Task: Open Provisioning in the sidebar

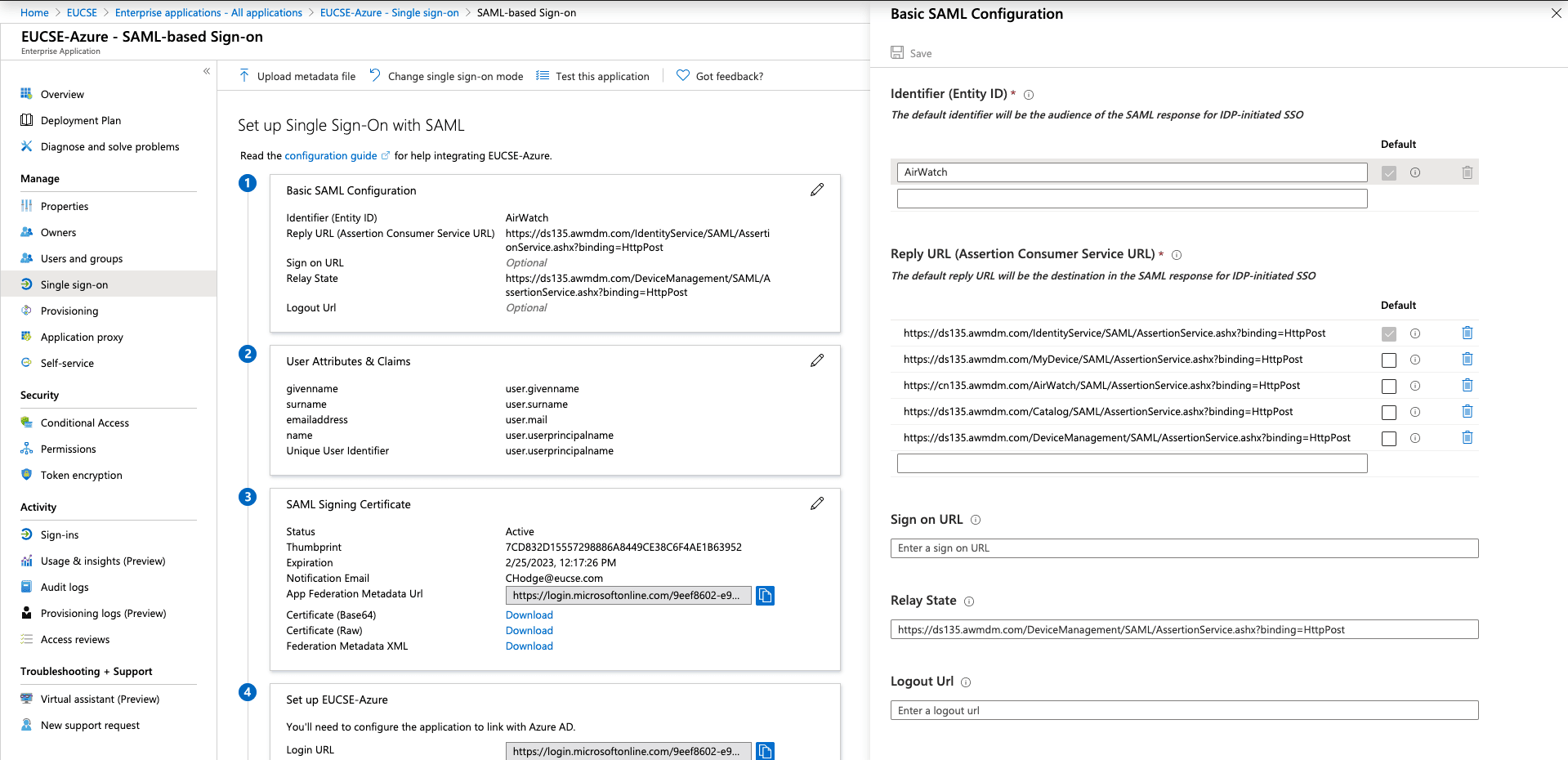Action: (69, 311)
